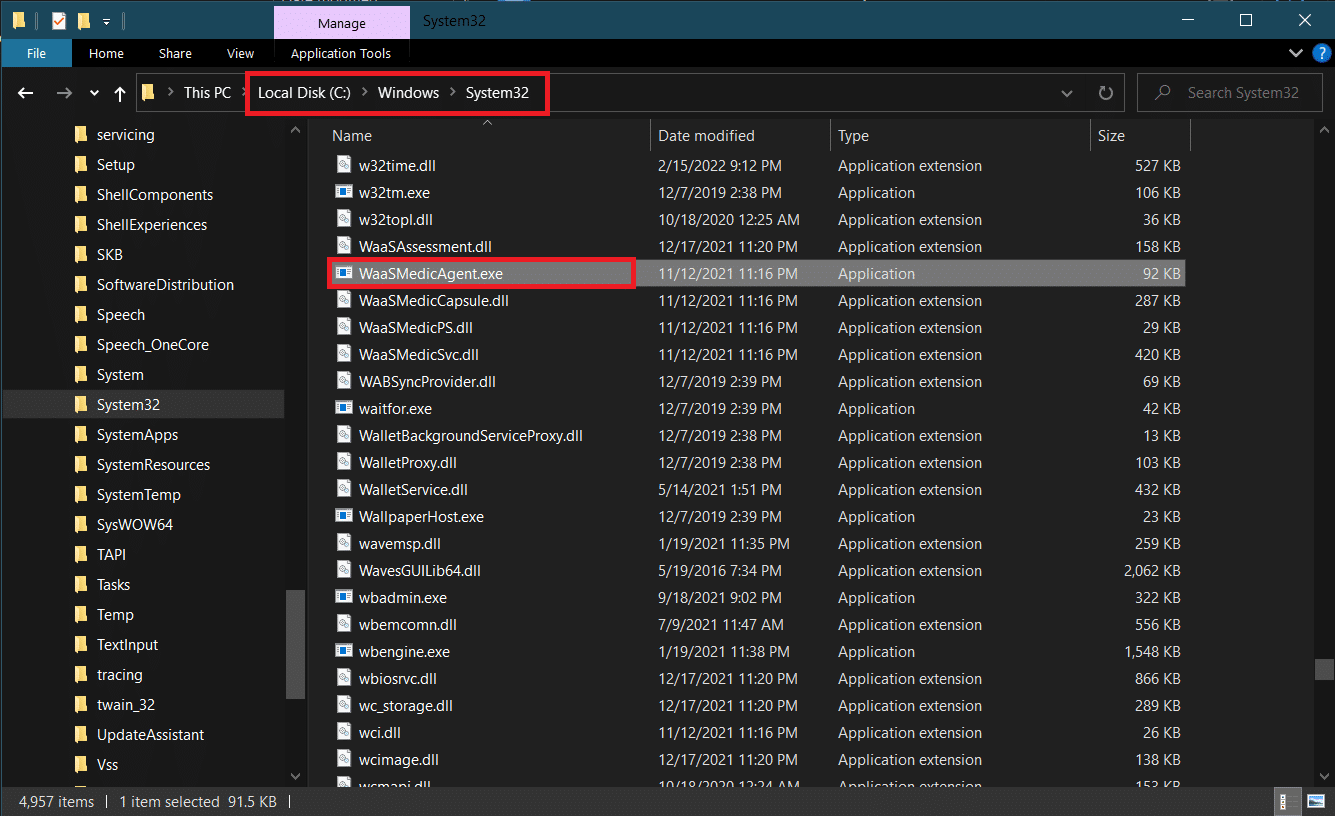
Task: Click twain_32 folder icon in tree
Action: [x=82, y=705]
